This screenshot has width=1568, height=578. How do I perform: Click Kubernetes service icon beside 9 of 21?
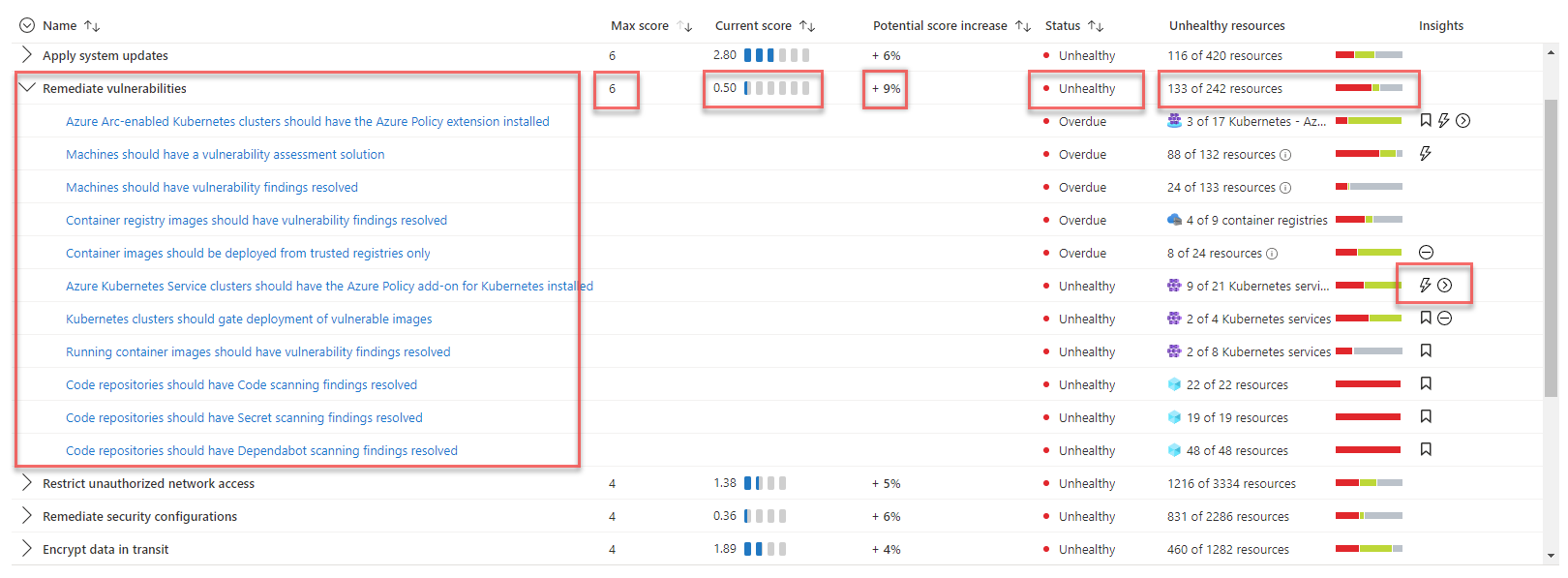(1174, 286)
